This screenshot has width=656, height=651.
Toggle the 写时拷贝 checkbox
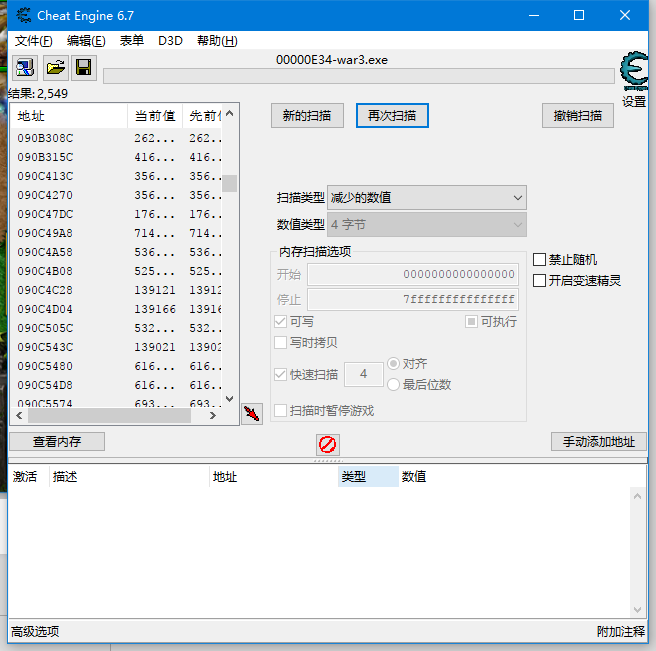(x=280, y=343)
